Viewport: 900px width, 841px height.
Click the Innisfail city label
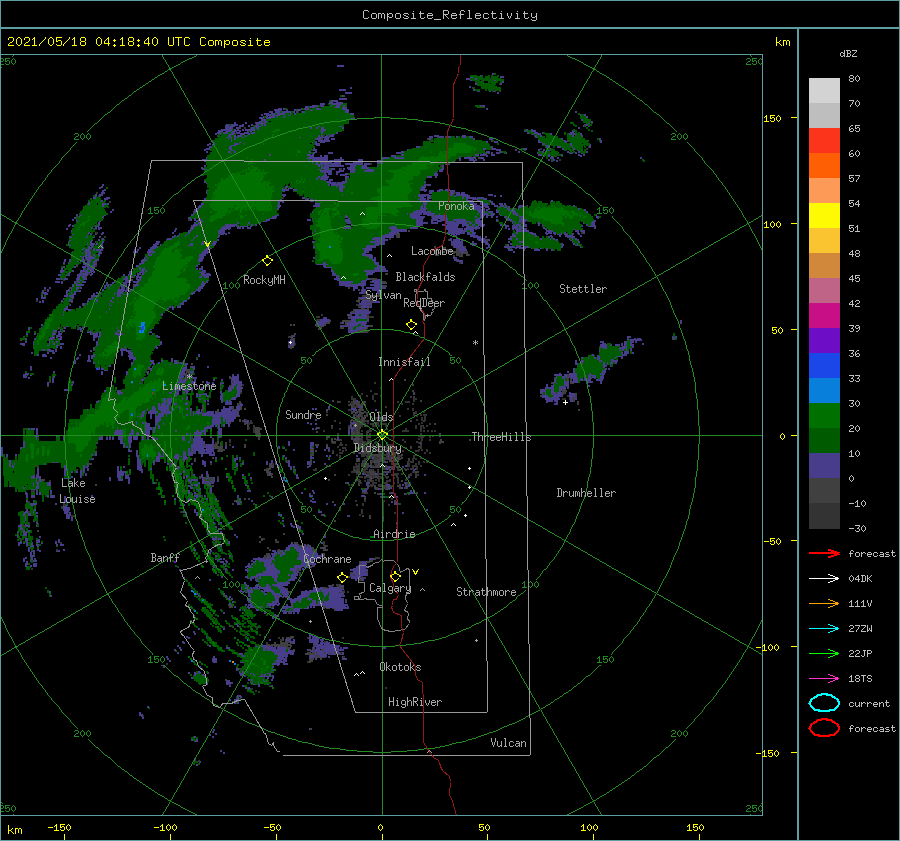coord(404,362)
